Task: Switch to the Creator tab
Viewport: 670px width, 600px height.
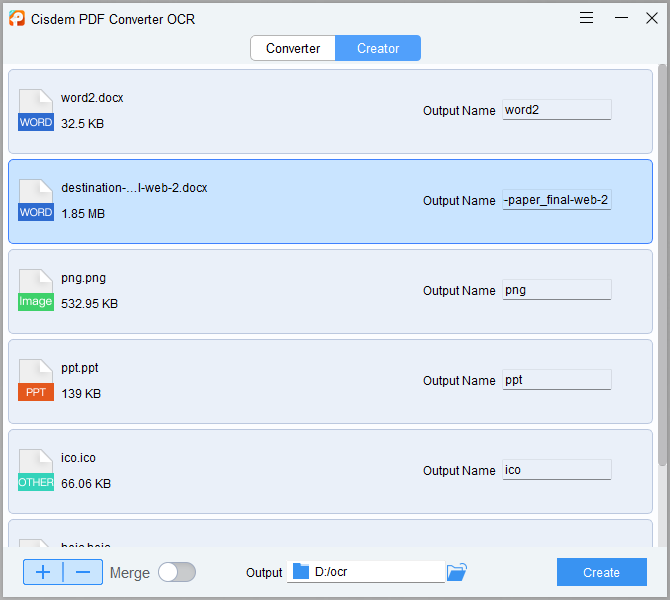Action: pyautogui.click(x=378, y=48)
